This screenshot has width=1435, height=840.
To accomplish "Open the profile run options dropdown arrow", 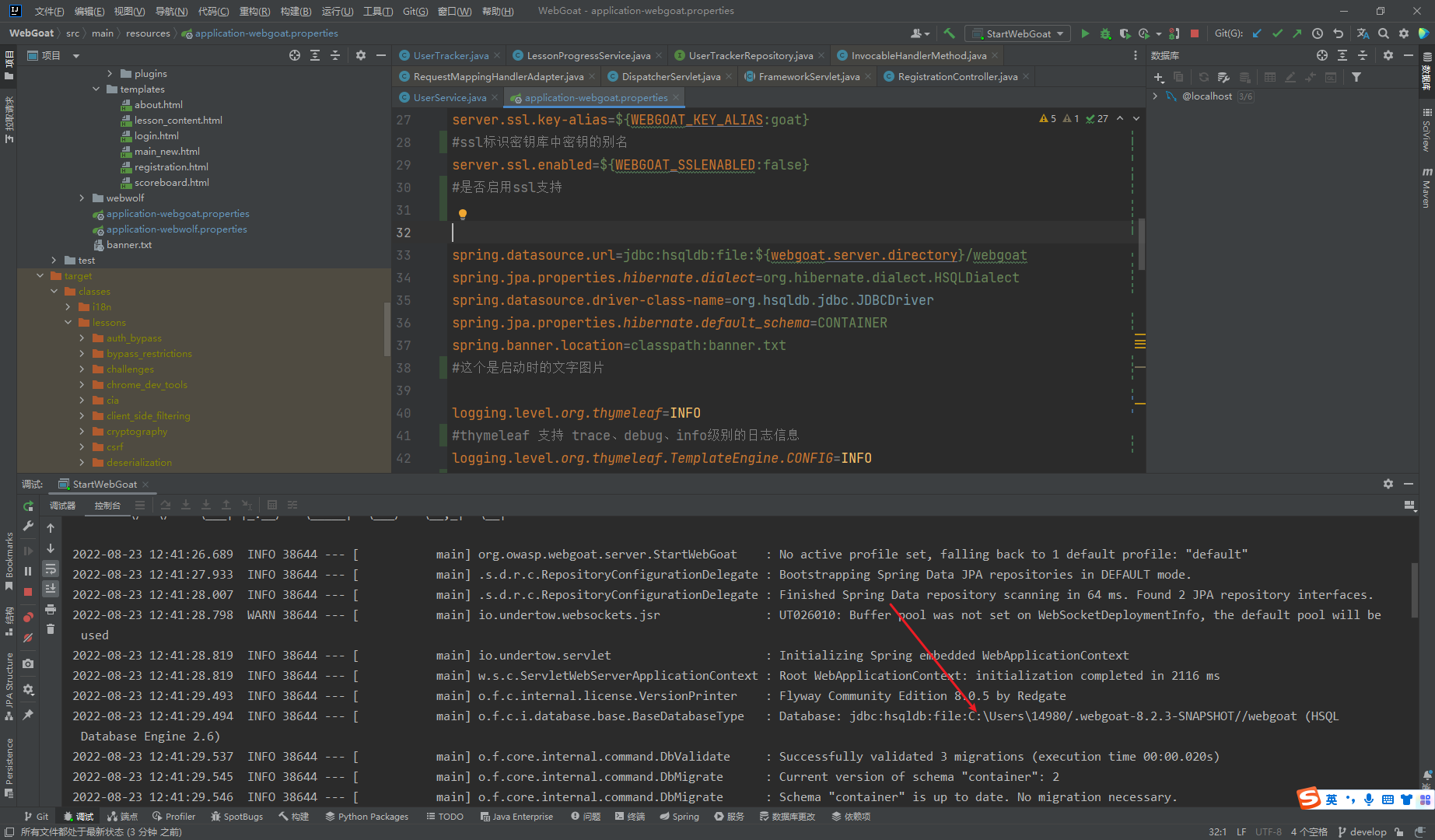I will (1158, 33).
